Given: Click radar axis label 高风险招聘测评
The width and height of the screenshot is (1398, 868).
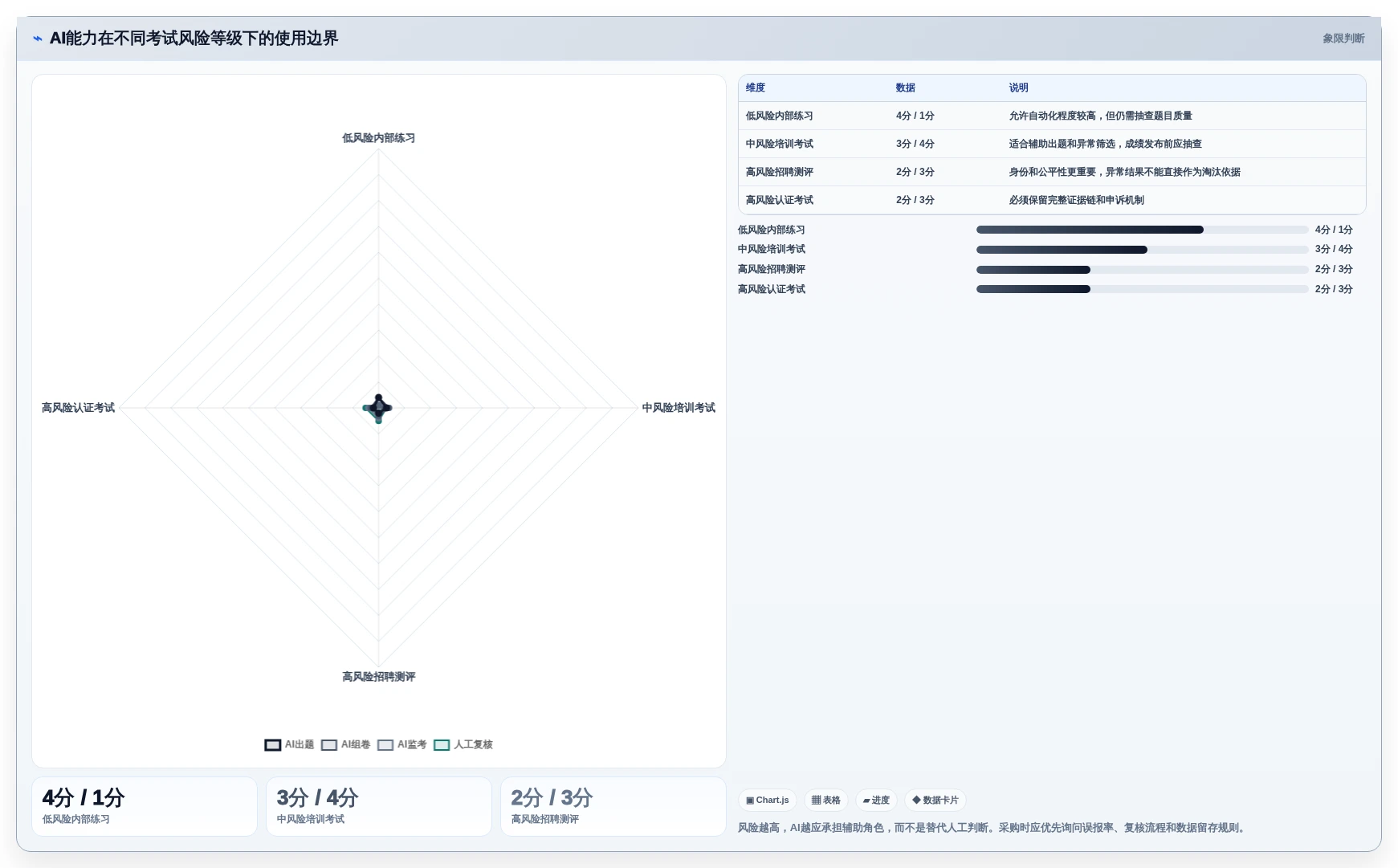Looking at the screenshot, I should click(x=379, y=677).
